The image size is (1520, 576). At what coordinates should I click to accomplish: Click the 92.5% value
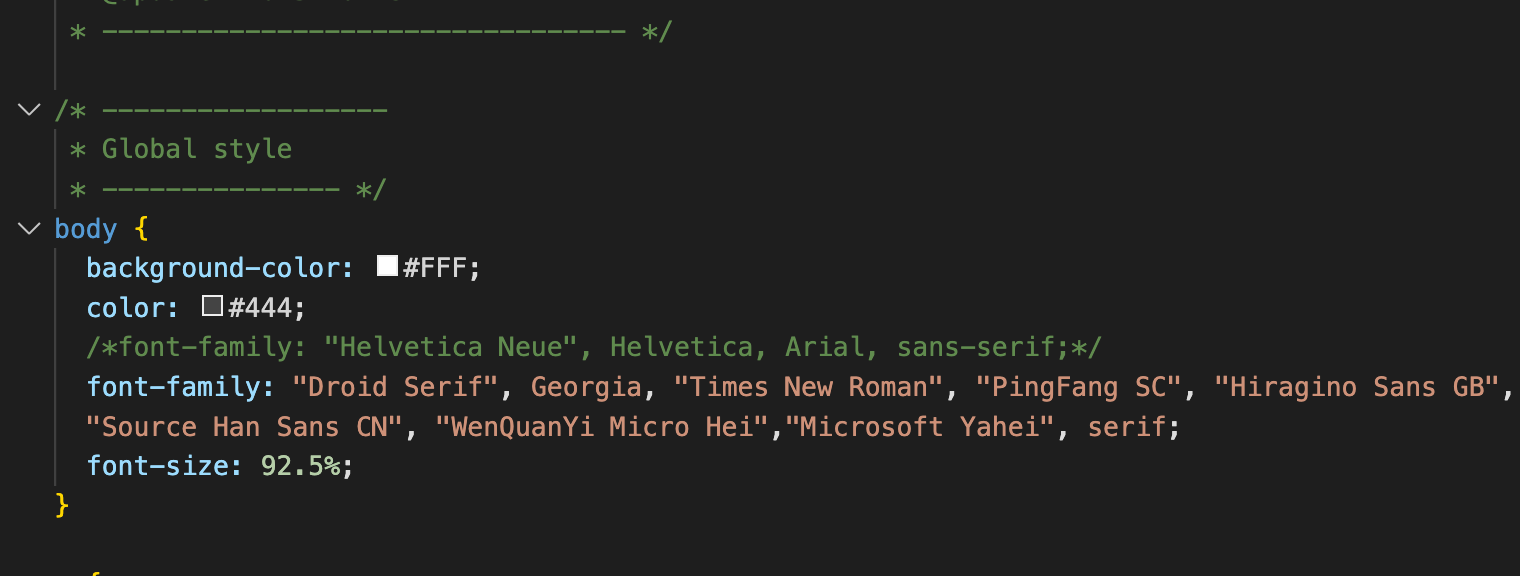(x=300, y=466)
